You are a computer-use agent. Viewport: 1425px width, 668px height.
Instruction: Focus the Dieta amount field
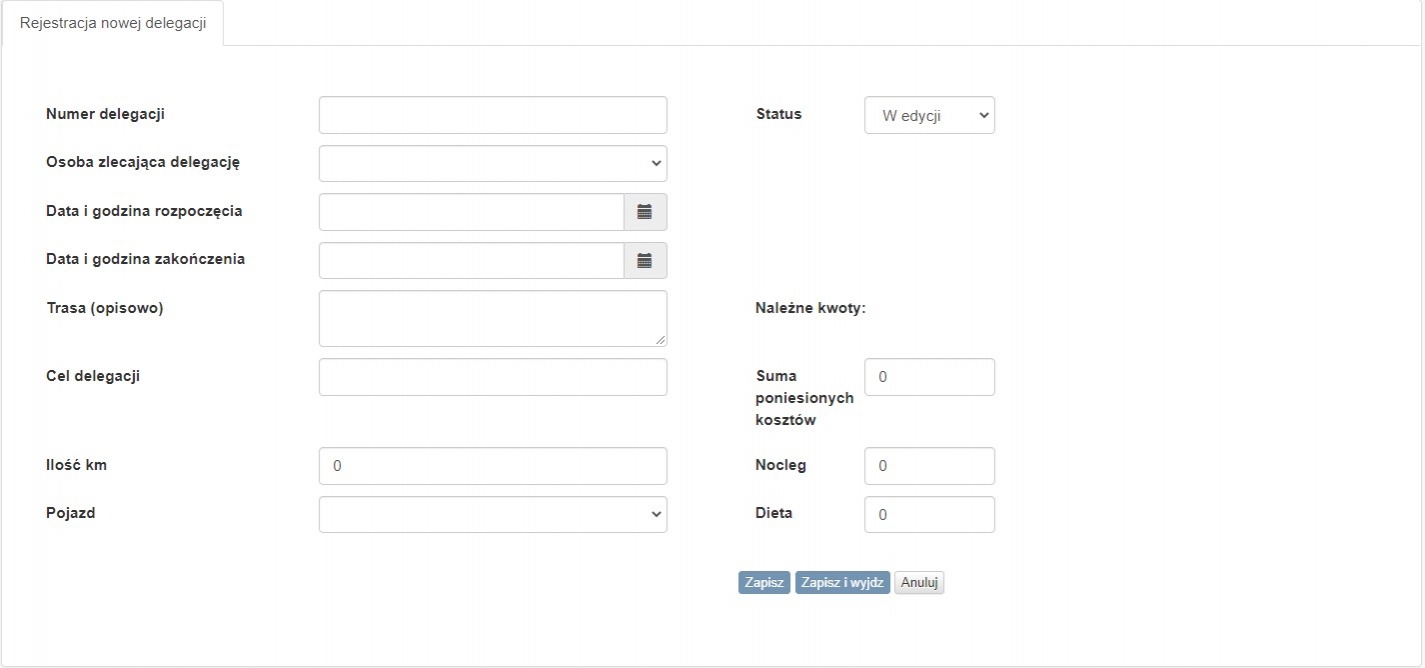[x=929, y=514]
